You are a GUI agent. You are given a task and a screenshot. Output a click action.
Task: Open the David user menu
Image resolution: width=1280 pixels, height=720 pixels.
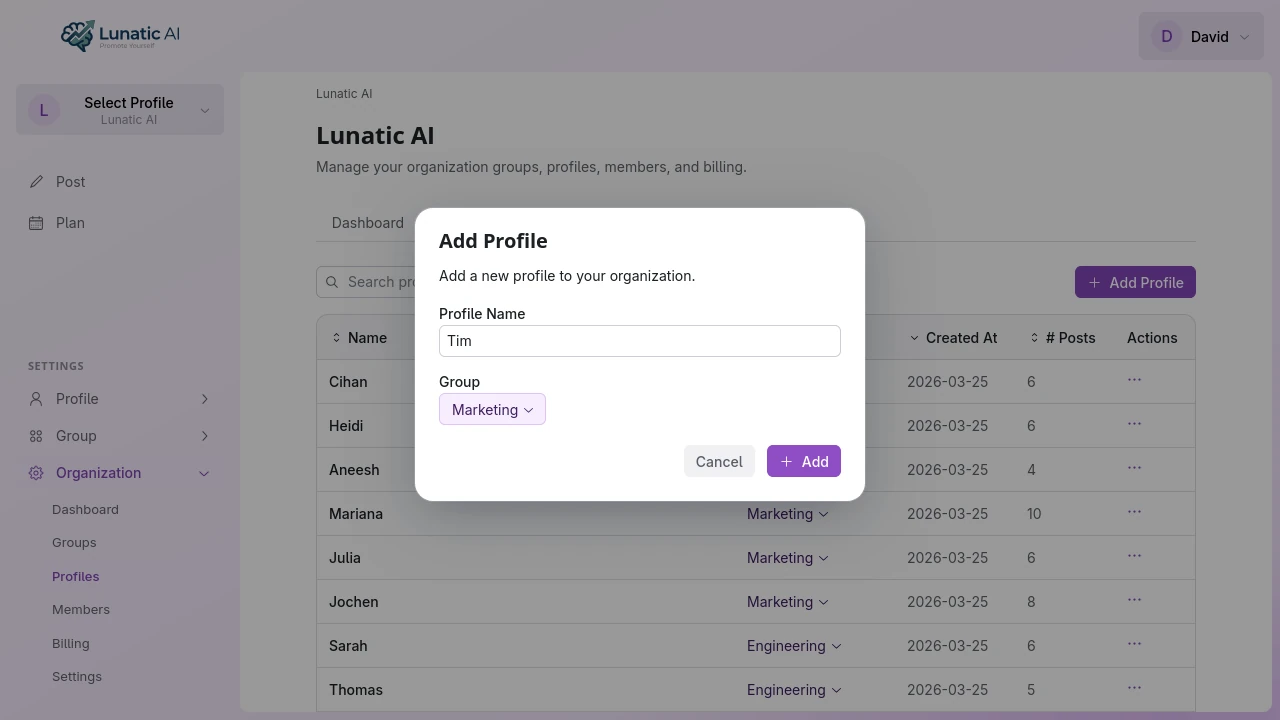coord(1201,36)
